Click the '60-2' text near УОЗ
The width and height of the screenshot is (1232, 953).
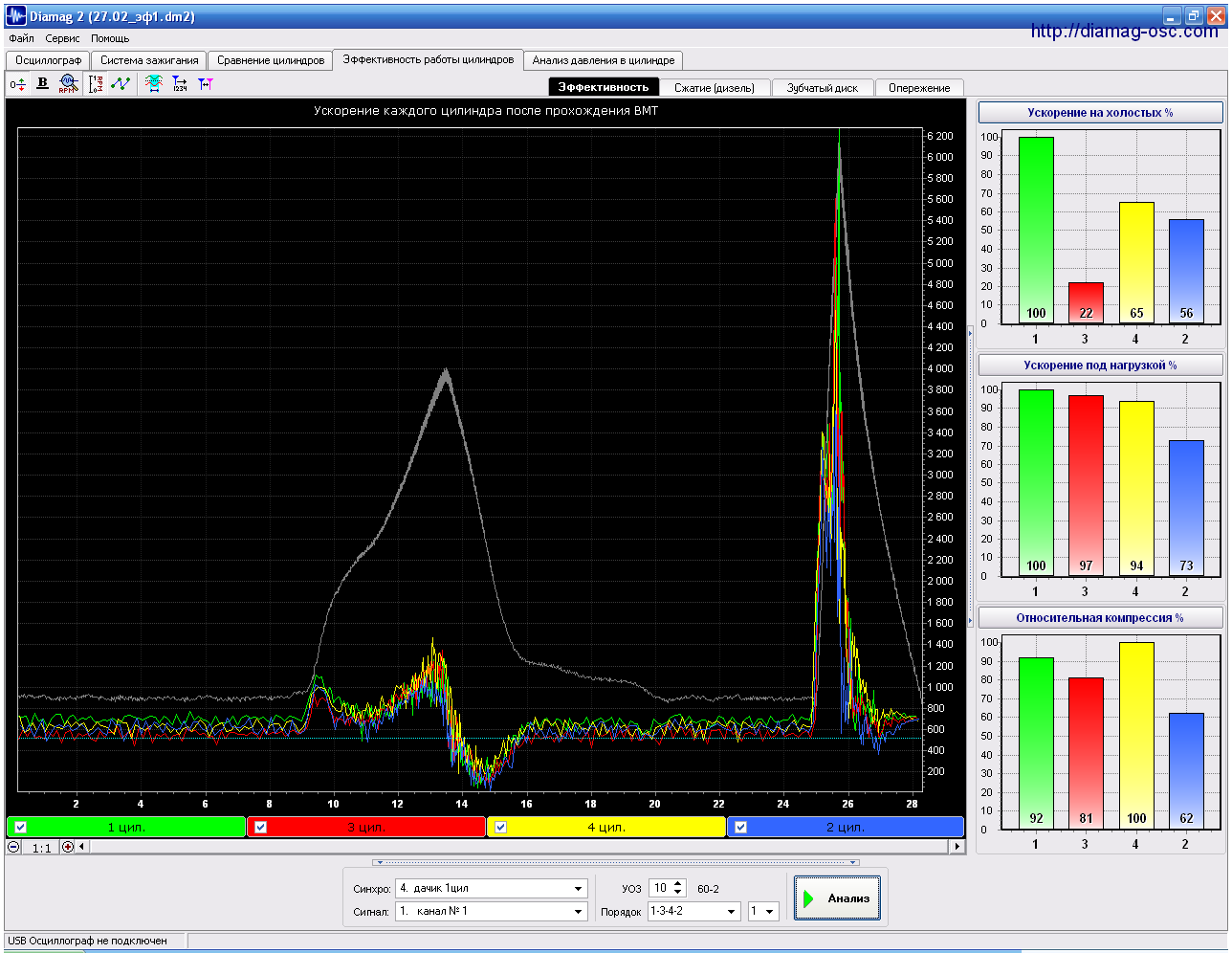pos(709,889)
